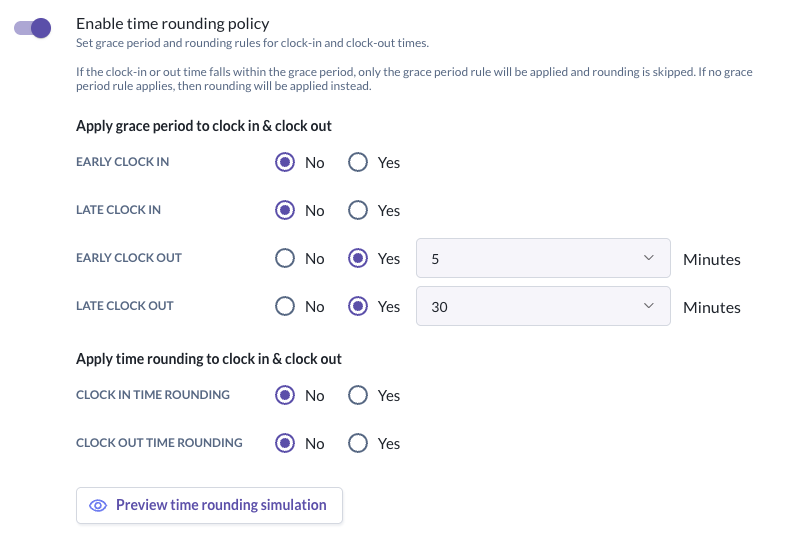Toggle the Enable time rounding policy switch
Screen dimensions: 803x541
[x=32, y=27]
